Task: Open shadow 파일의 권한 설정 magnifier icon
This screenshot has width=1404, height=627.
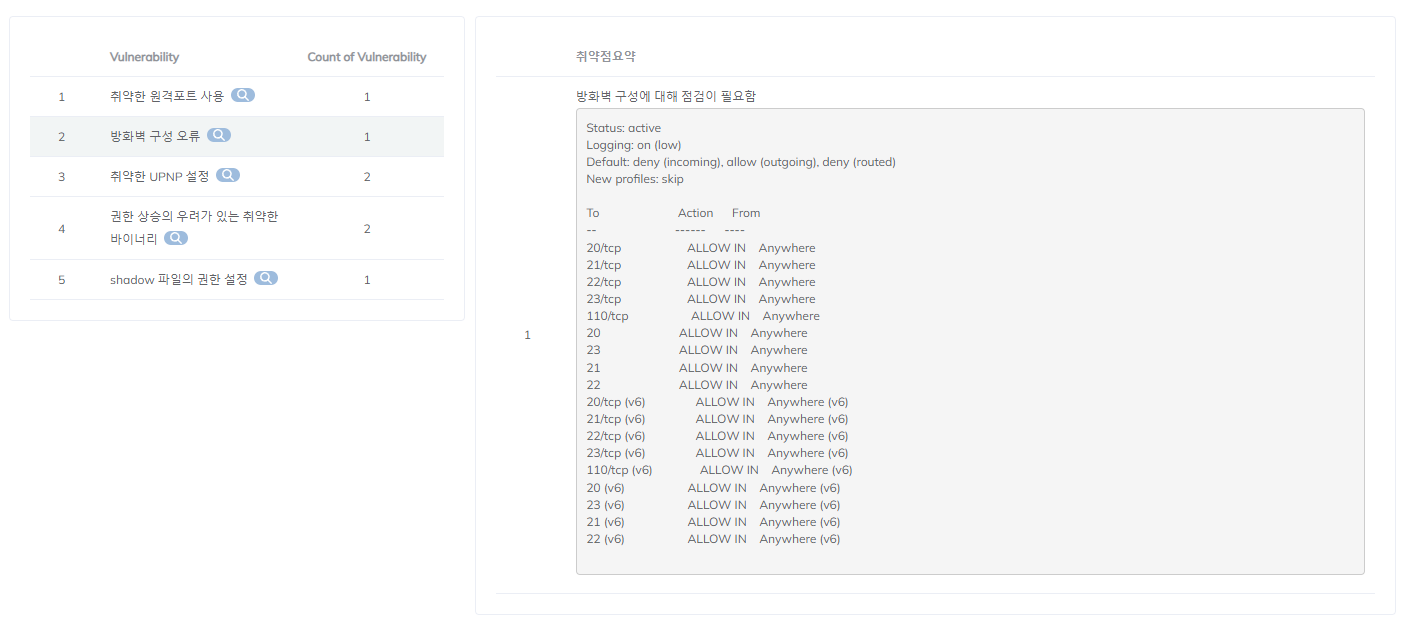Action: pos(266,278)
